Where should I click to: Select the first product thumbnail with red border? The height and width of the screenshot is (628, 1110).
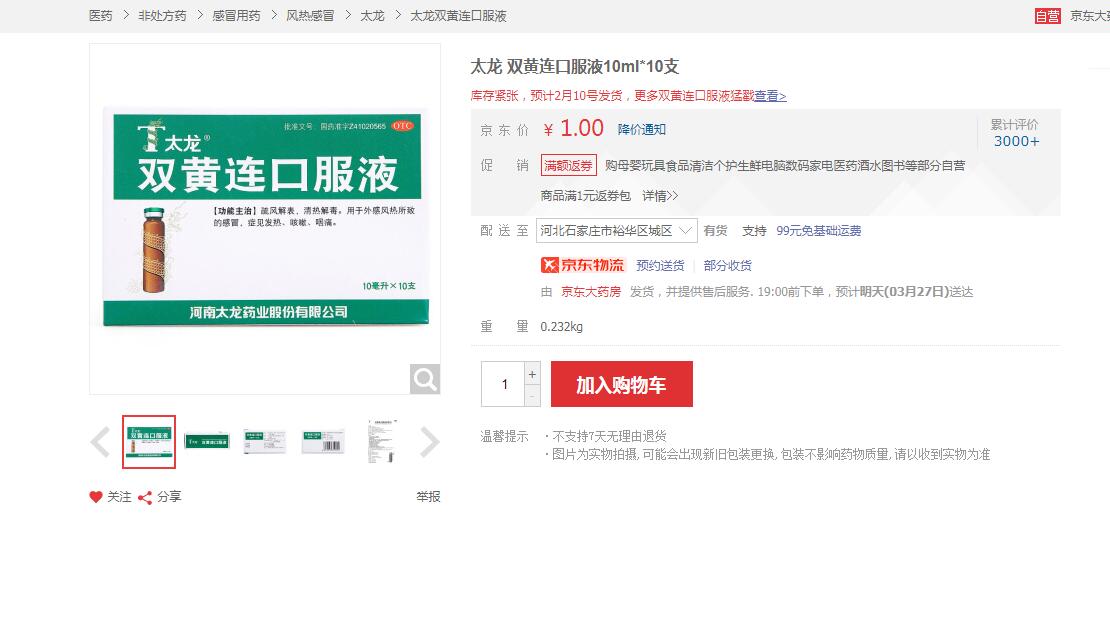click(149, 442)
